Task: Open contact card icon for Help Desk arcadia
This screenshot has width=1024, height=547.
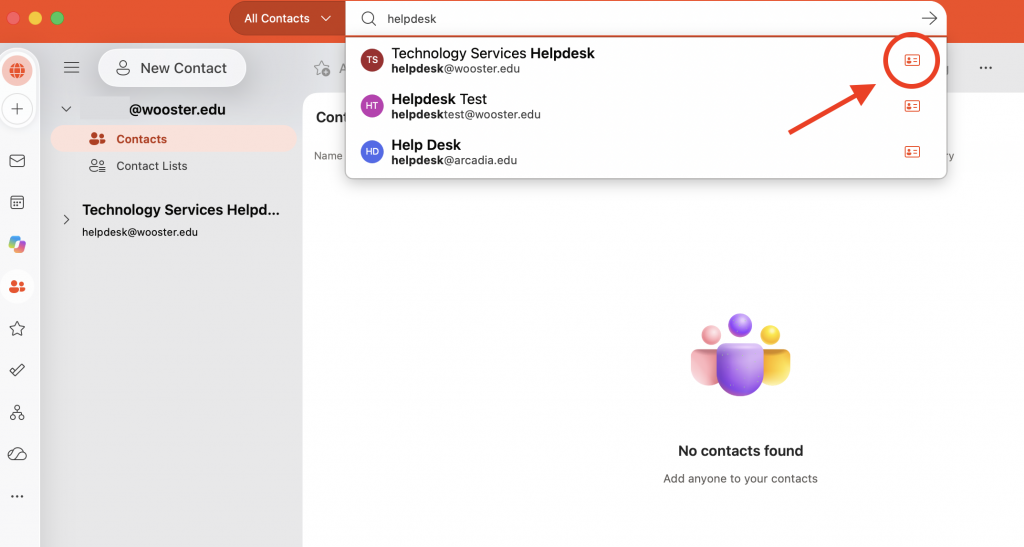Action: (912, 151)
